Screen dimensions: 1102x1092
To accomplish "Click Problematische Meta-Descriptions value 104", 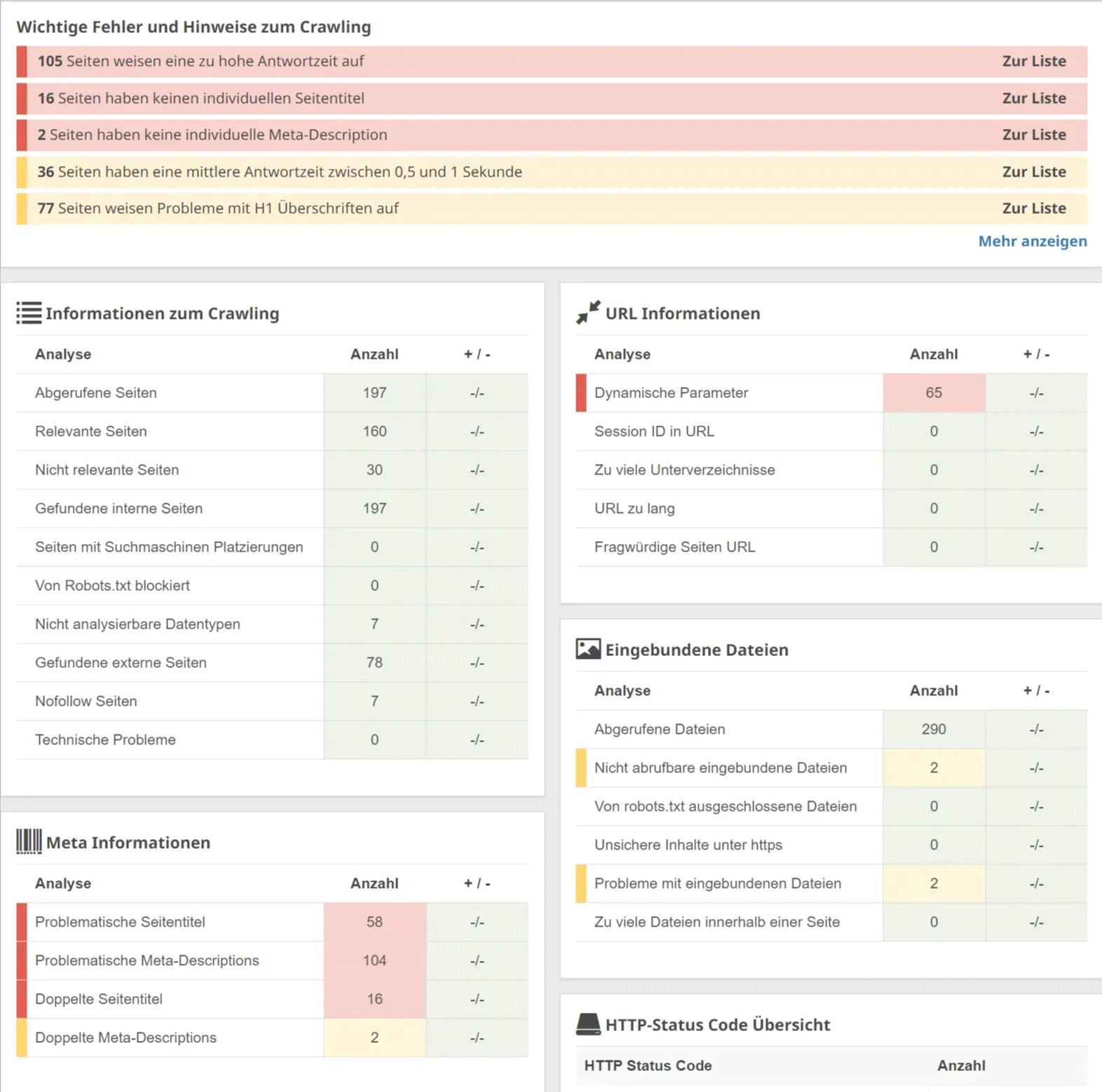I will (x=374, y=960).
